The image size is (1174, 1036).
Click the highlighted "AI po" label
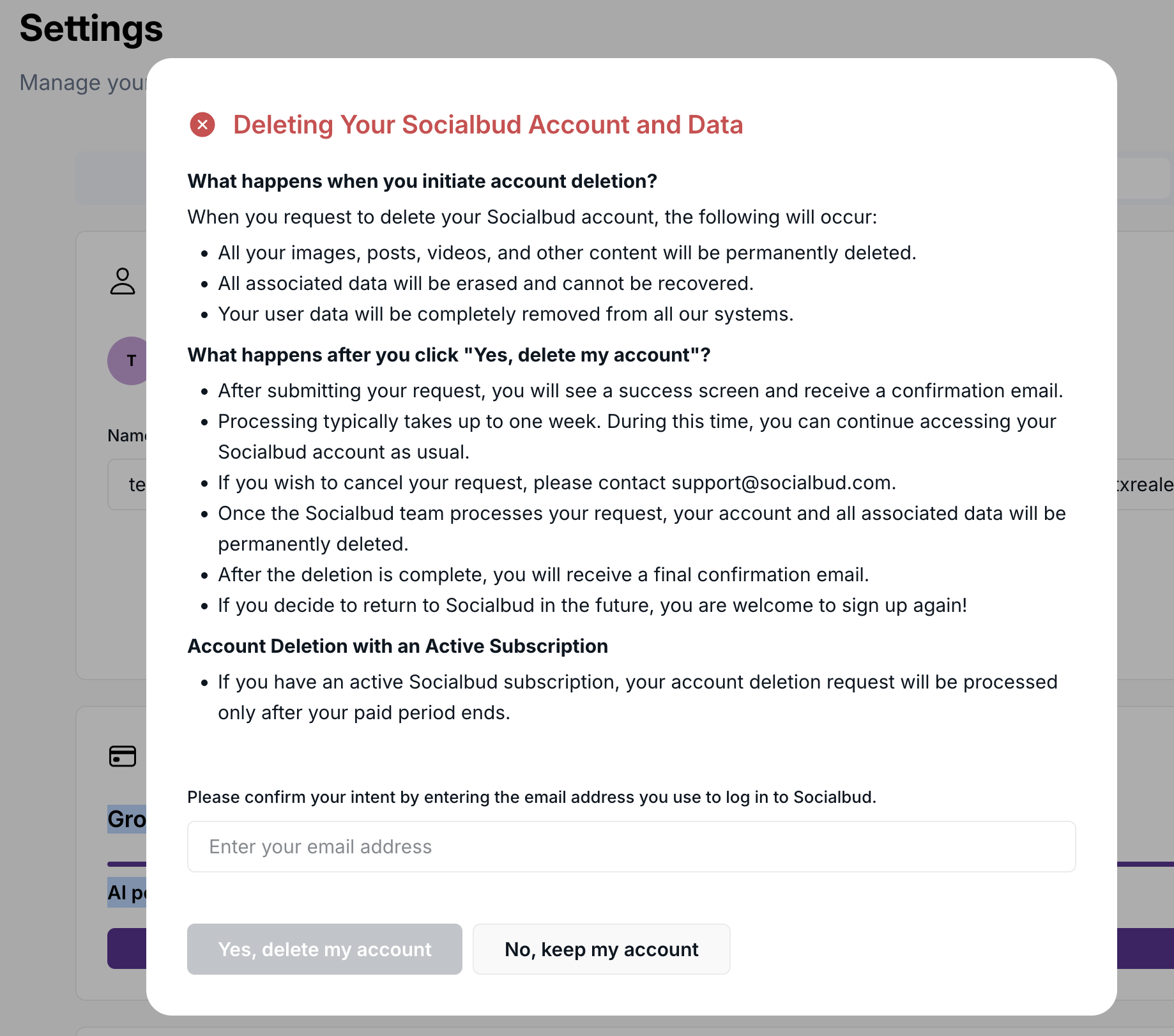(x=126, y=892)
